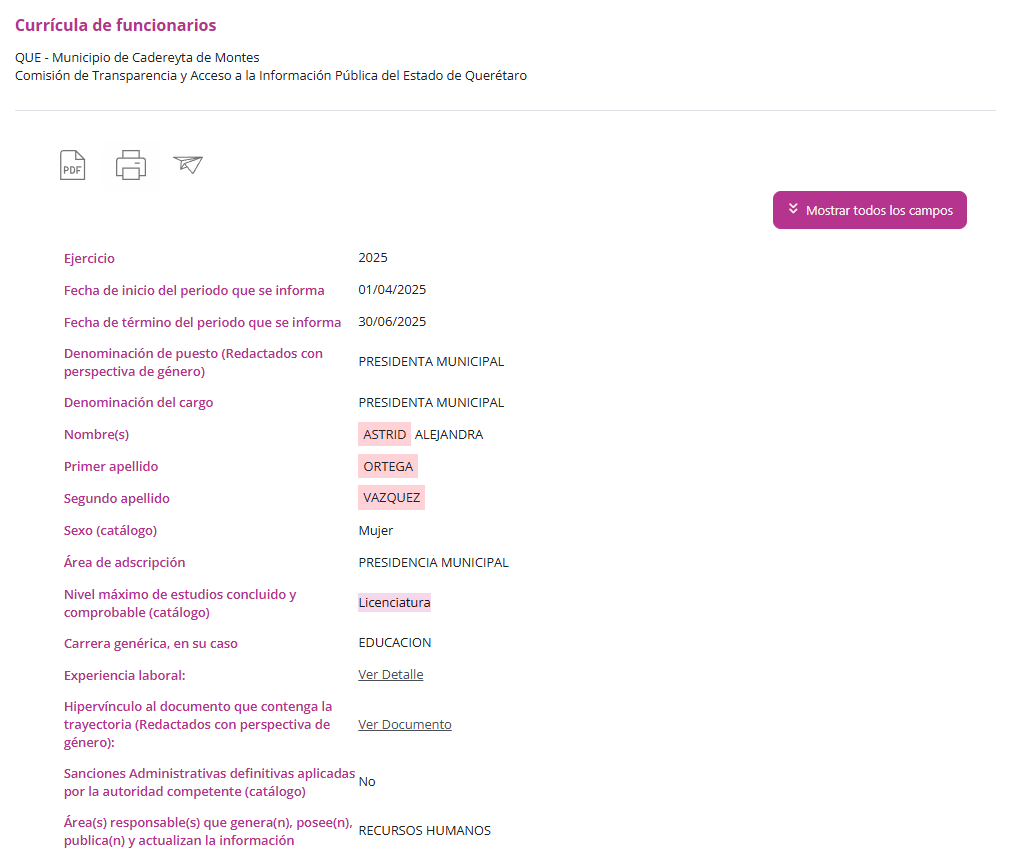Download the record as PDF
1022x858 pixels.
[x=72, y=165]
